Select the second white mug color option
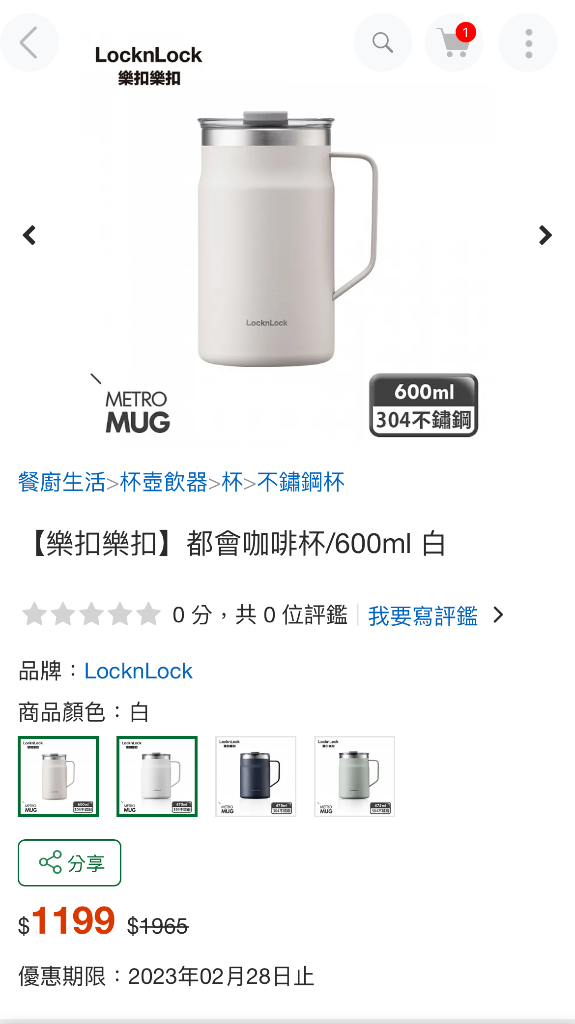The width and height of the screenshot is (575, 1024). click(157, 776)
